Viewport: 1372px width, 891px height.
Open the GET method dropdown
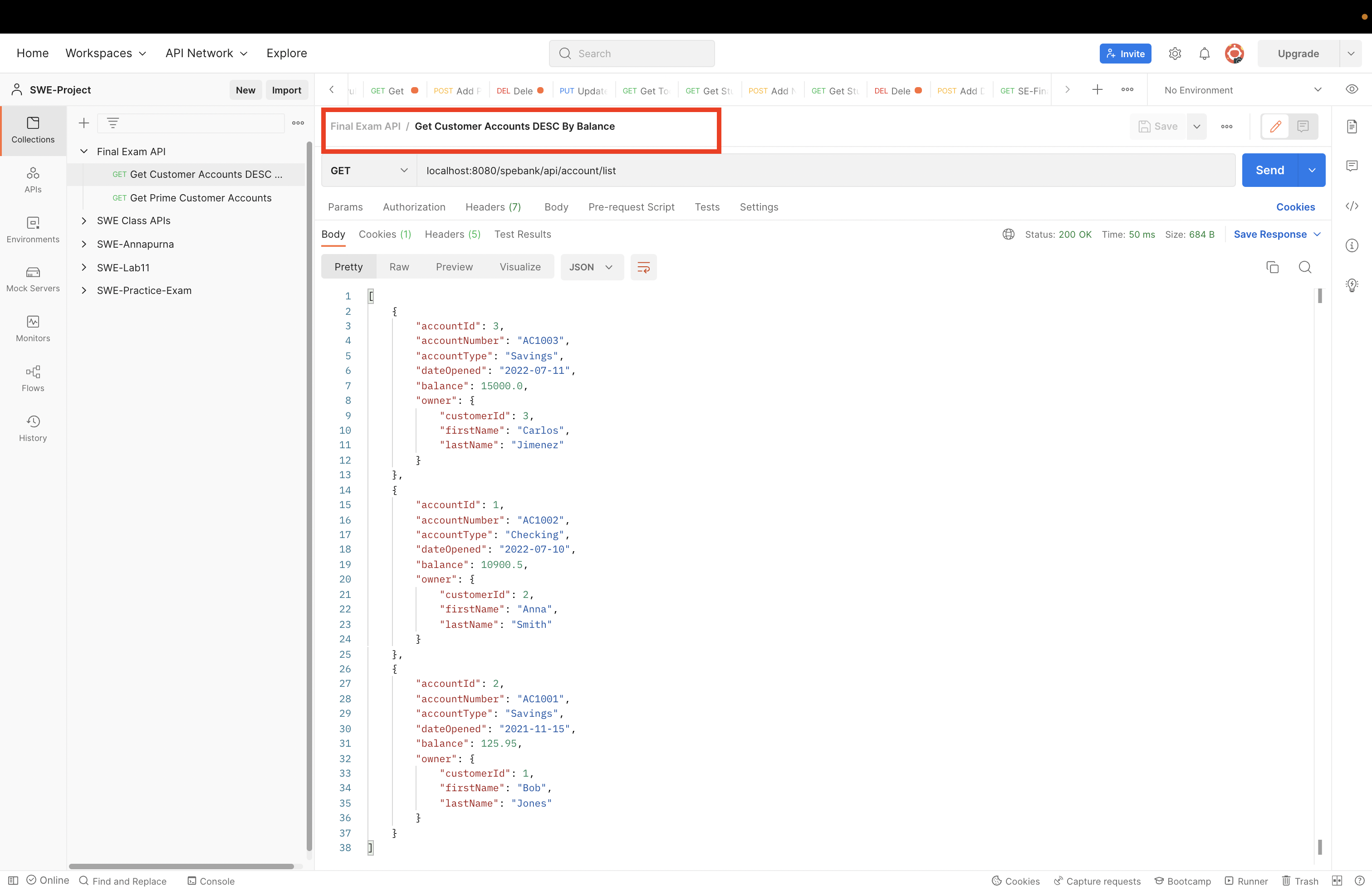point(368,171)
